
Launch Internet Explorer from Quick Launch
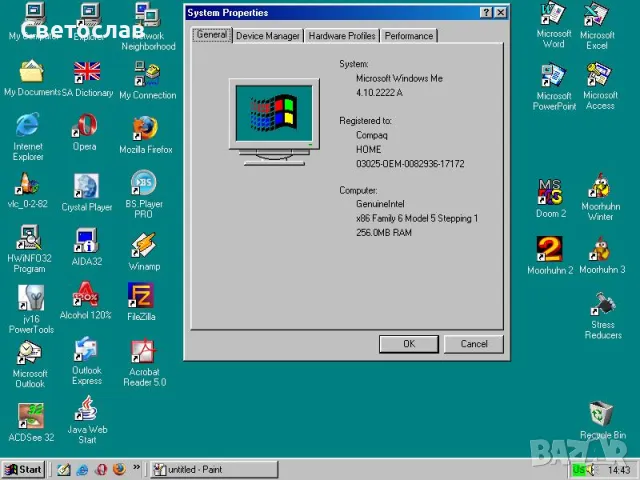pyautogui.click(x=82, y=469)
